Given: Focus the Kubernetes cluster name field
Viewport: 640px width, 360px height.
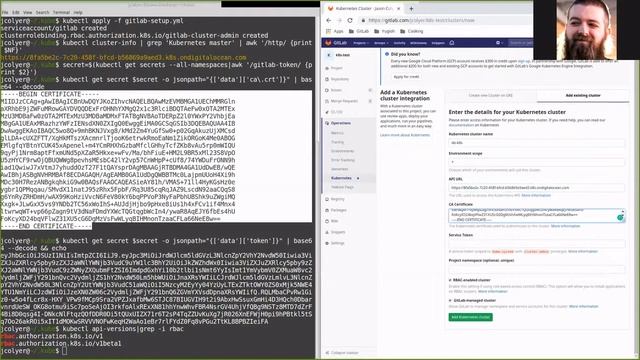Looking at the screenshot, I should coord(537,143).
